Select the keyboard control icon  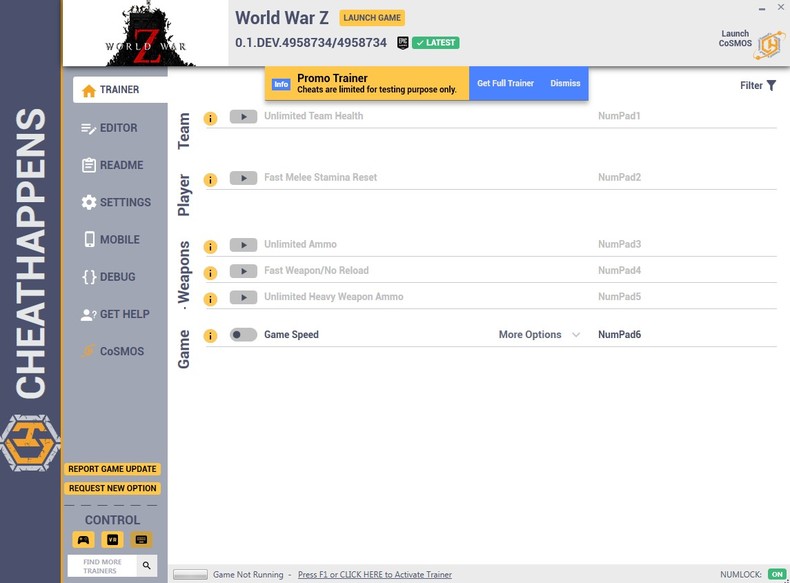click(142, 540)
